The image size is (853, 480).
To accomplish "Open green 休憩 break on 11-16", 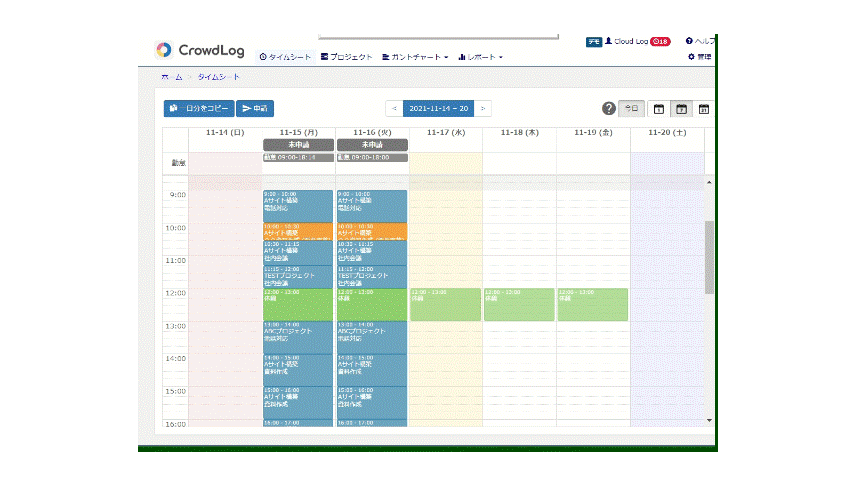I will [372, 305].
